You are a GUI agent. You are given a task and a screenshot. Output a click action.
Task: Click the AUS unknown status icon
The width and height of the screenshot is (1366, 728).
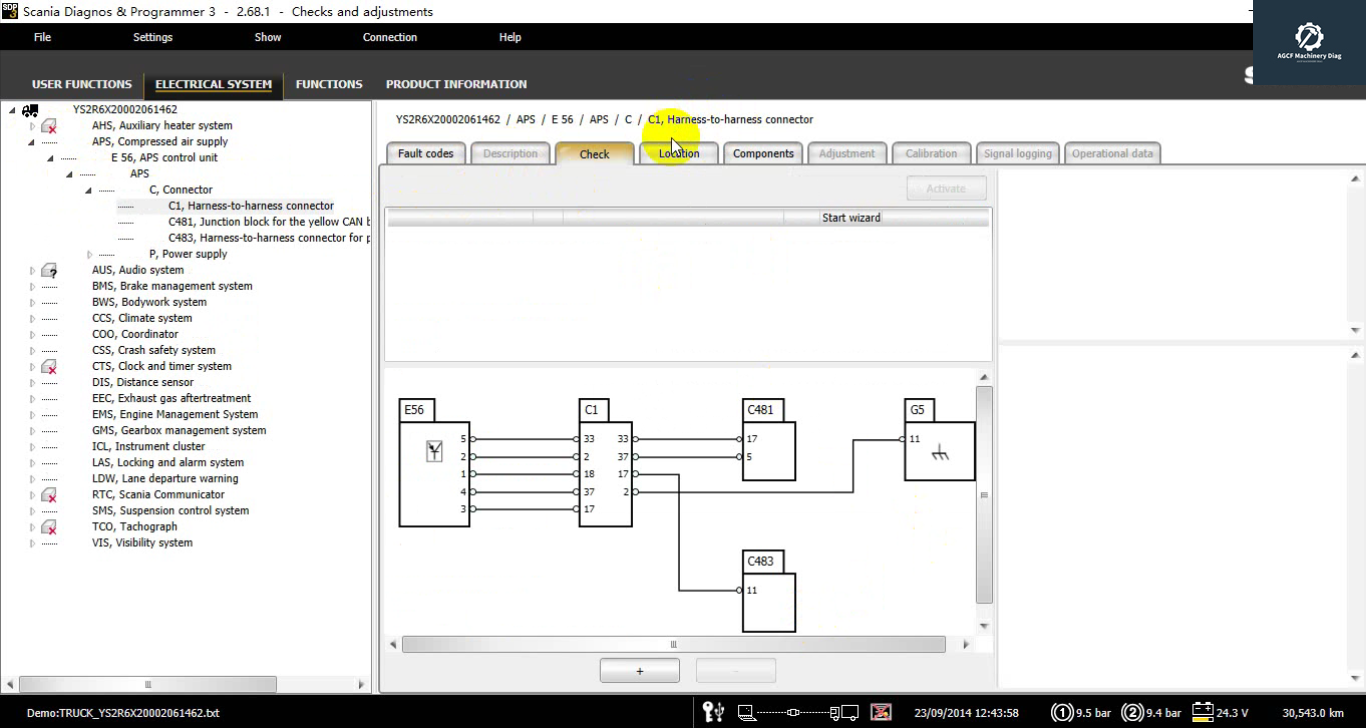click(x=48, y=270)
